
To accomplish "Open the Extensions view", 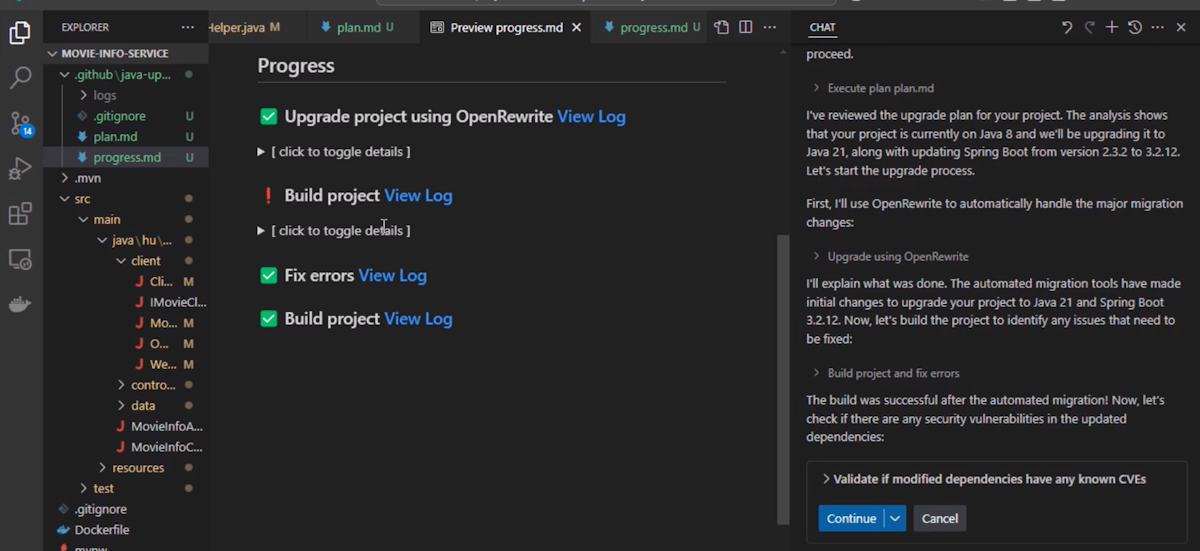I will [20, 215].
